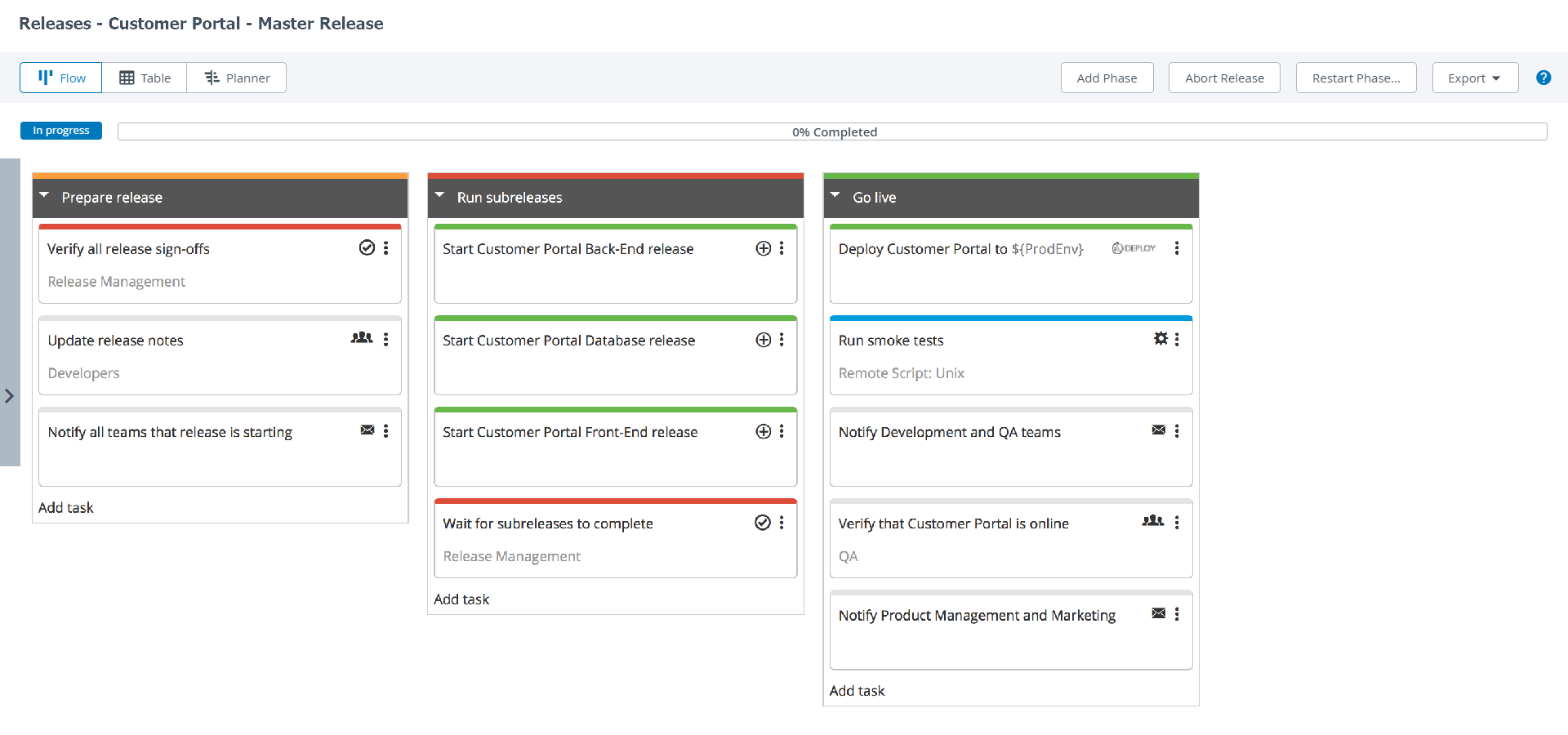Open the menu dots for Deploy Customer Portal task
This screenshot has width=1568, height=735.
click(1177, 247)
